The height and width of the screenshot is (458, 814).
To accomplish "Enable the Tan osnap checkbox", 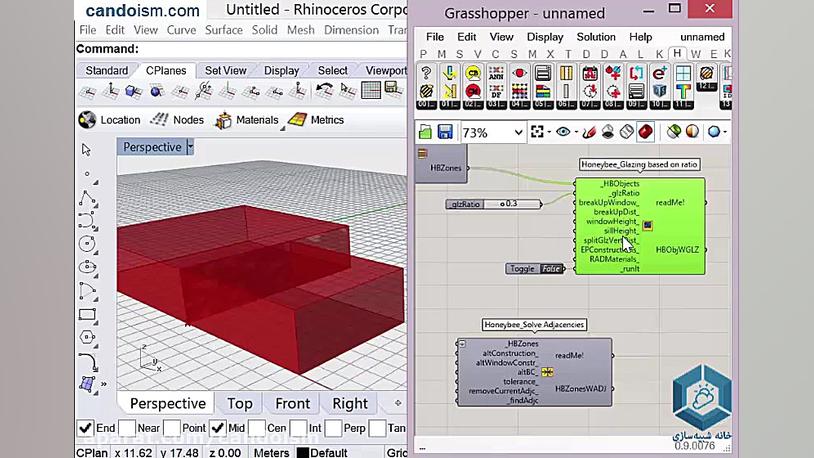I will [377, 428].
